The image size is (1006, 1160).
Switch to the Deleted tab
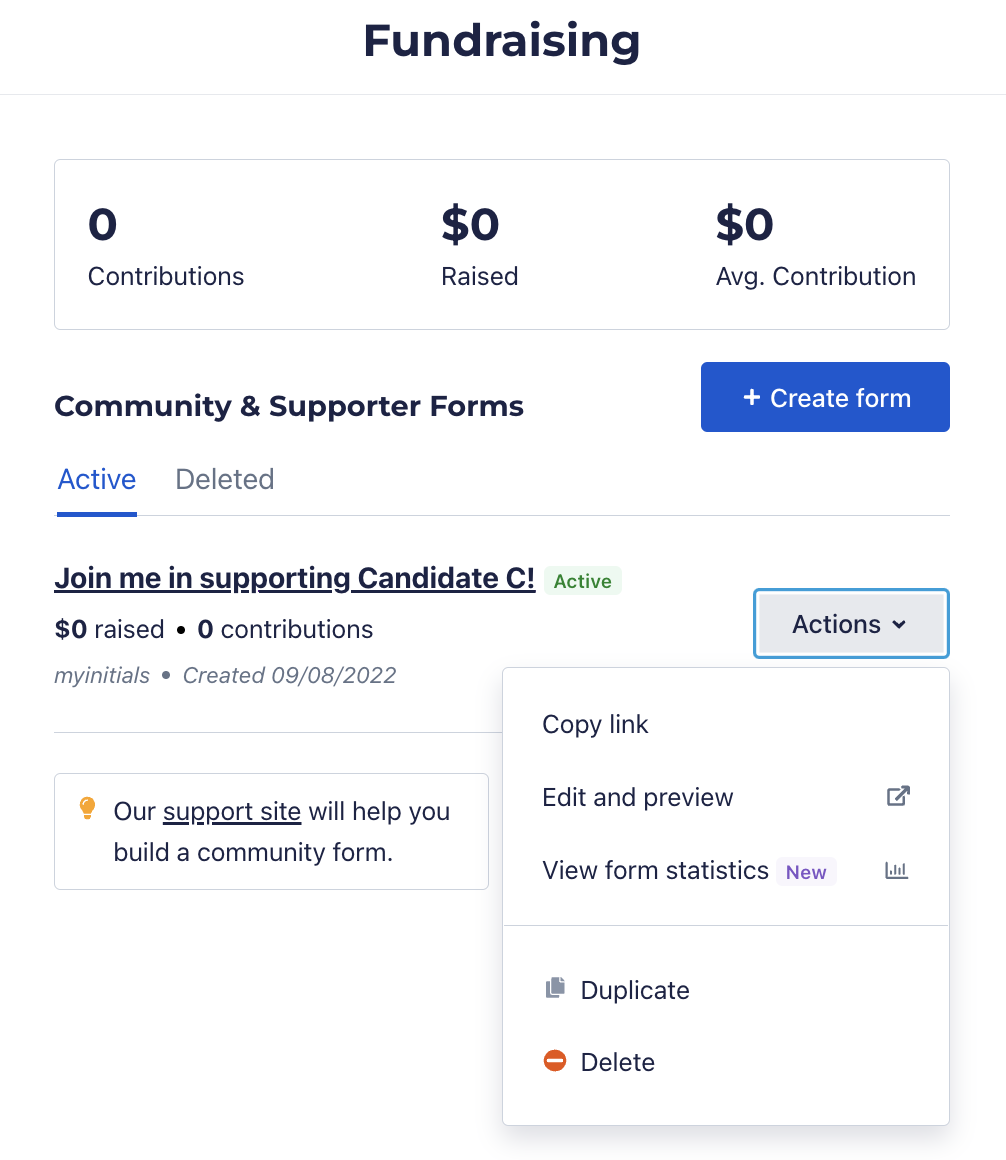click(x=225, y=479)
